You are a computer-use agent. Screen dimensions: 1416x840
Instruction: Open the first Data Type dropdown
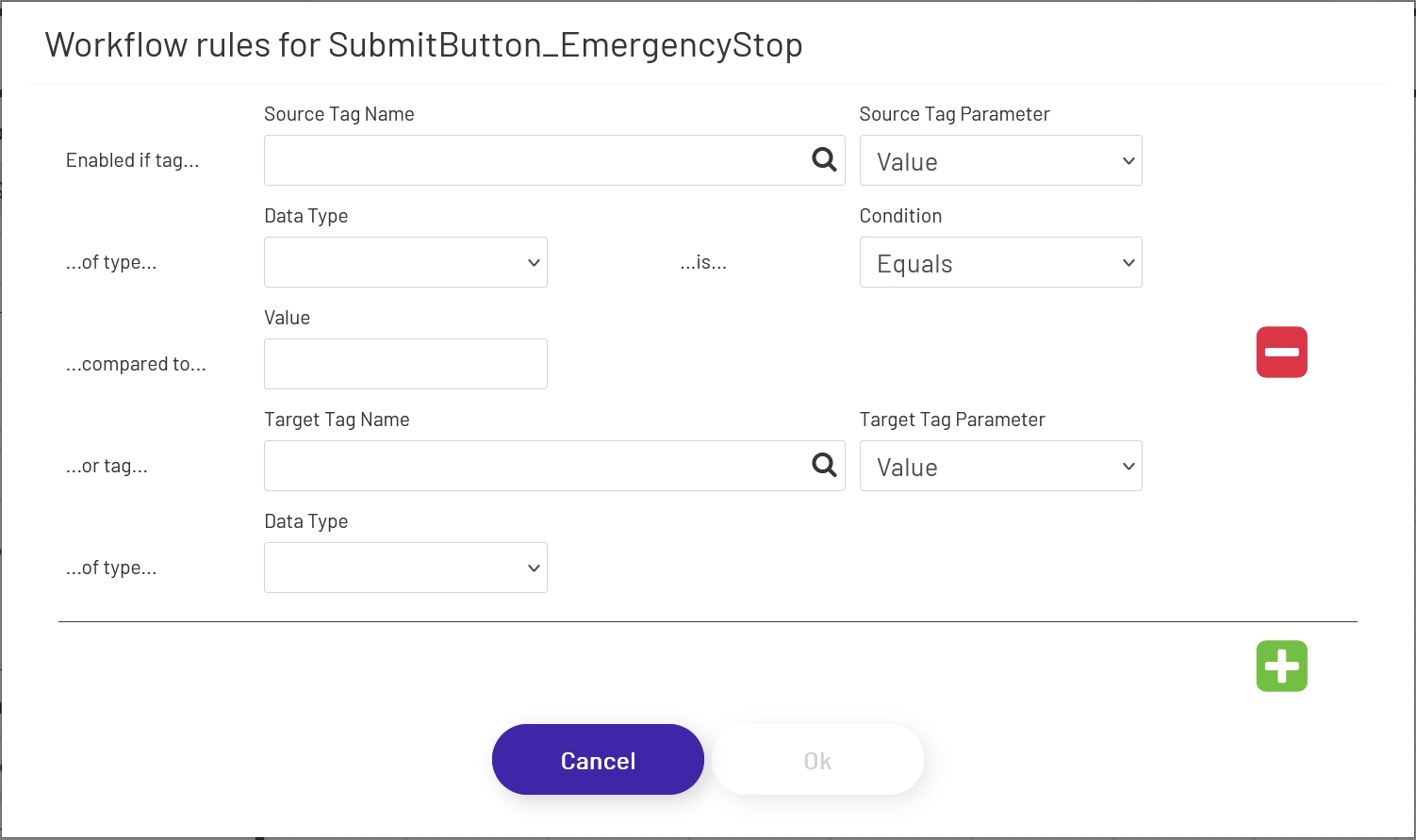[x=405, y=262]
